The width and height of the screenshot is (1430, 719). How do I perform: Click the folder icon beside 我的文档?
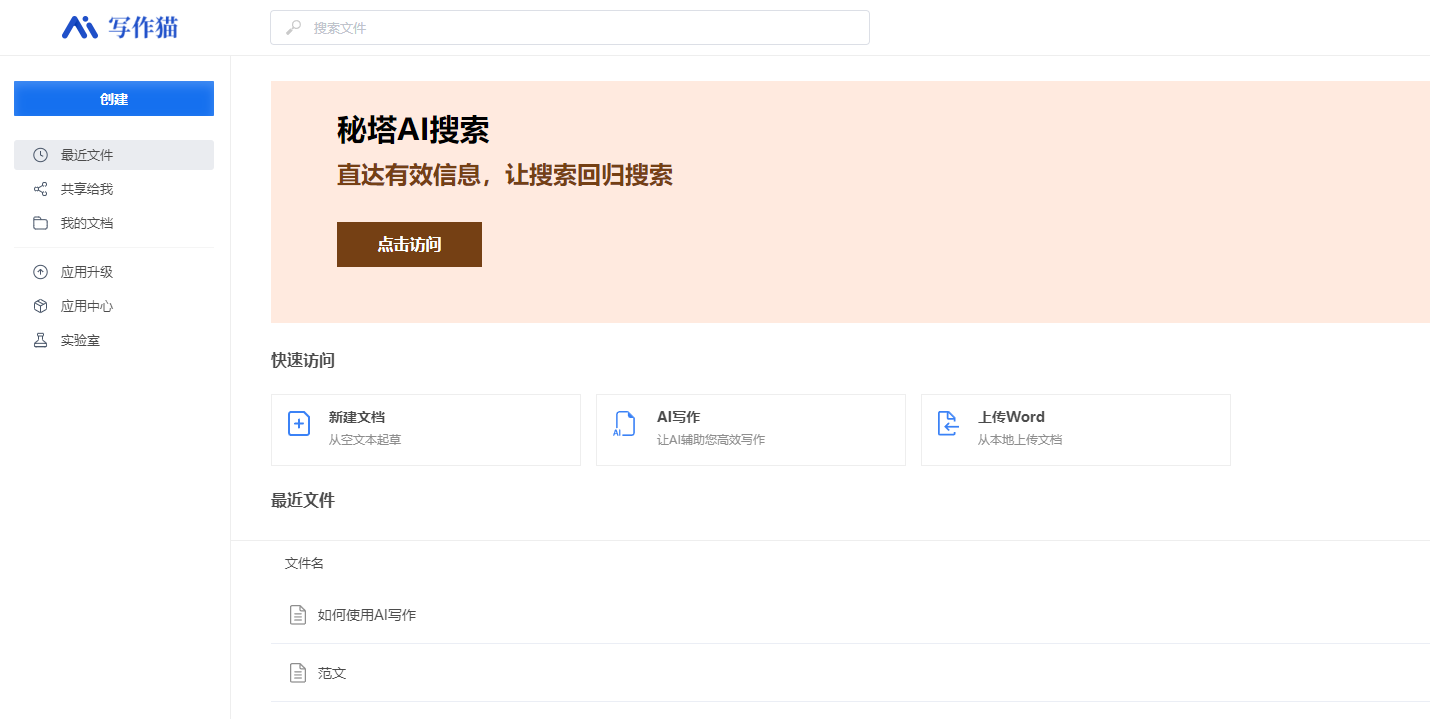[x=40, y=223]
